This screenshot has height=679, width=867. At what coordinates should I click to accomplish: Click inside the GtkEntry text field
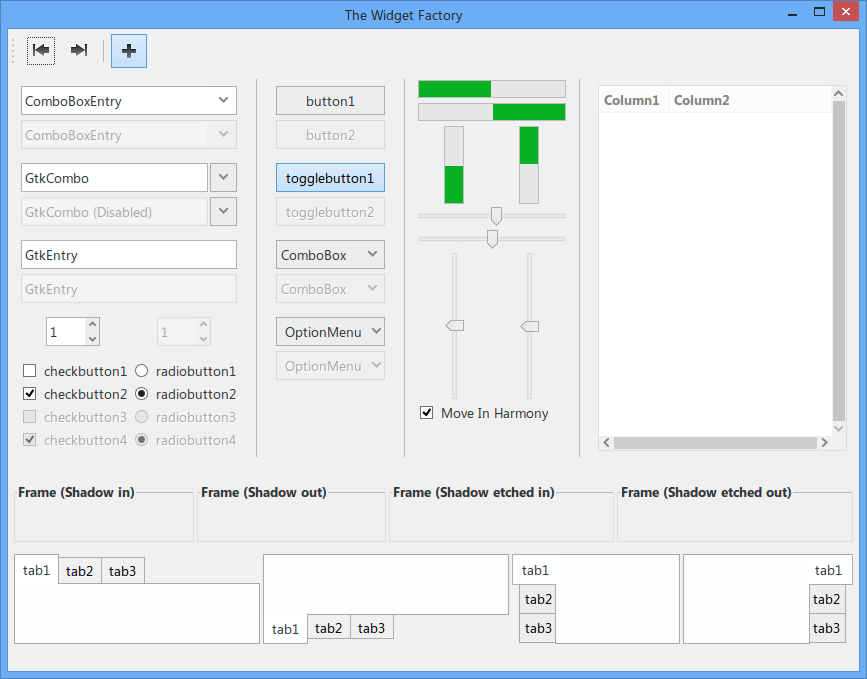[128, 255]
